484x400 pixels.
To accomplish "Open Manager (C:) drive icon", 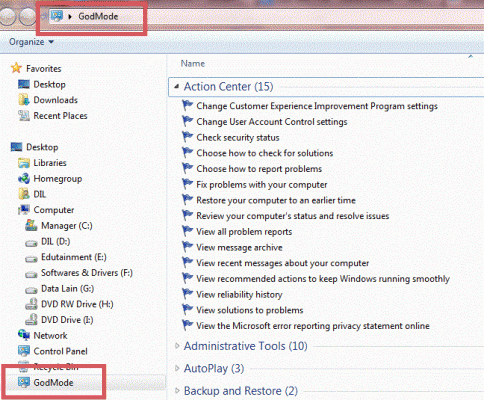I will 31,225.
